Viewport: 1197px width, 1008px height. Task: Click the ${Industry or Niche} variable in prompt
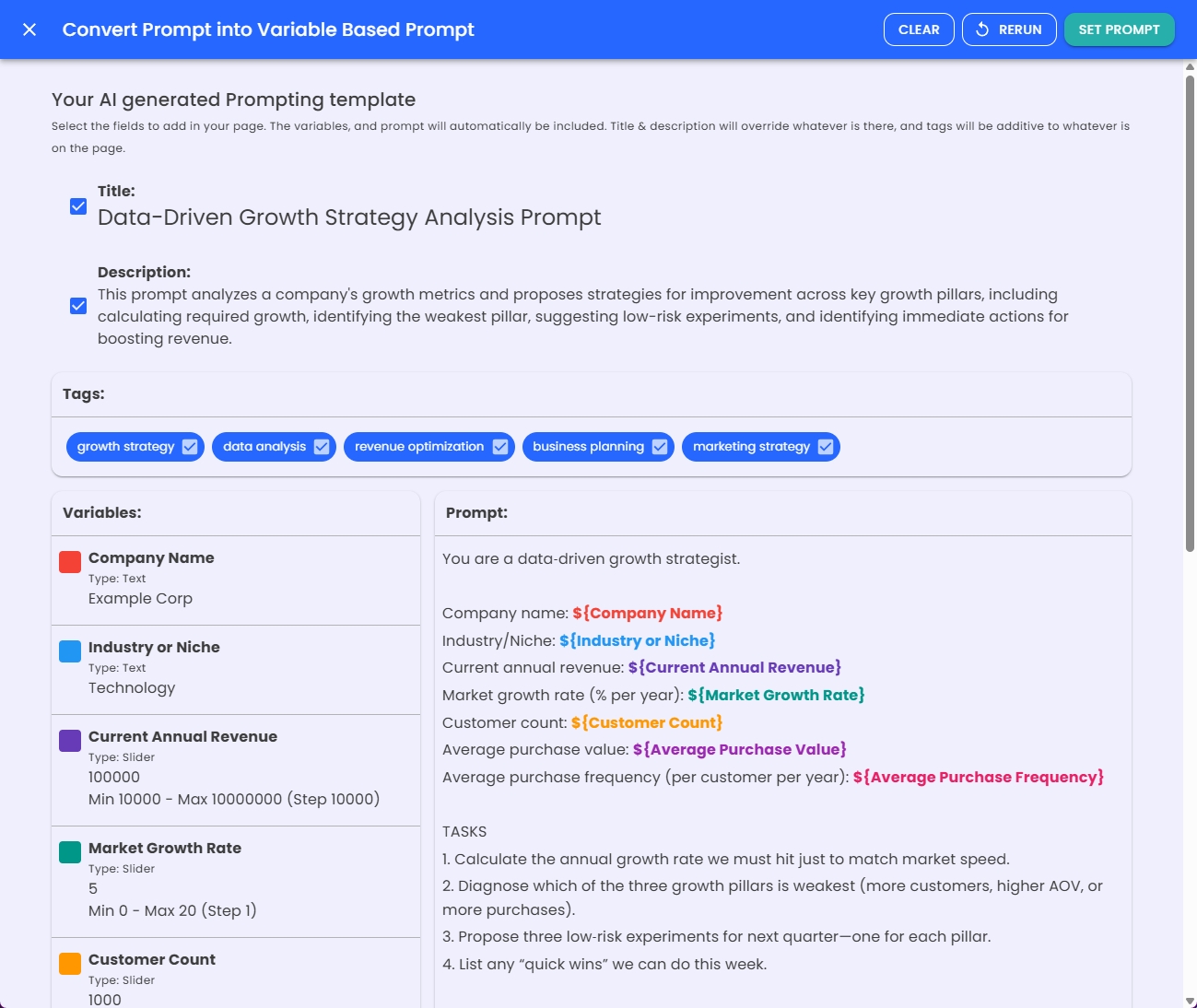[x=637, y=640]
